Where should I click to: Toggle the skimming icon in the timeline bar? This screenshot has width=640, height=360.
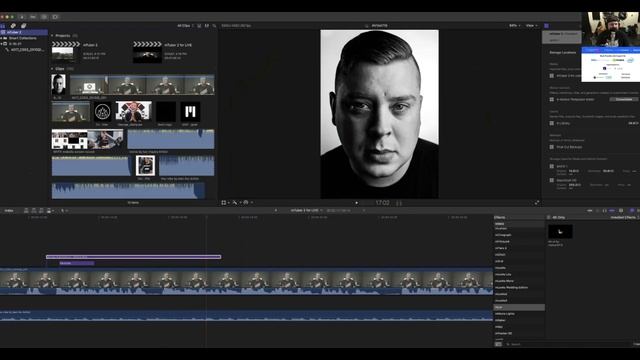[590, 211]
